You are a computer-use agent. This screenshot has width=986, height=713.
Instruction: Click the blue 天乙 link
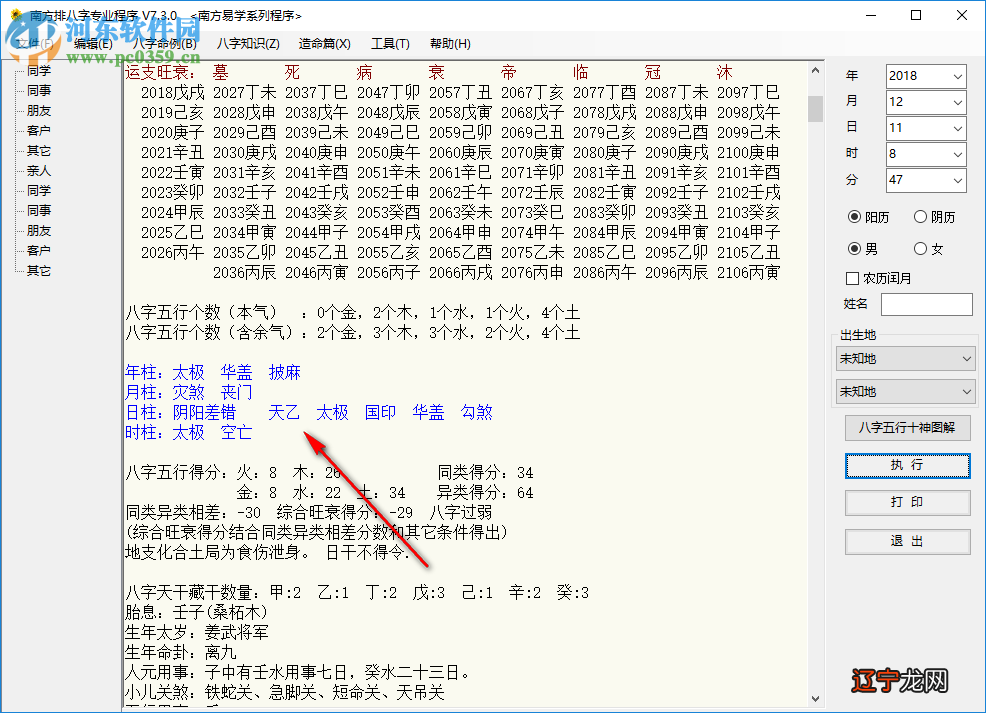[284, 412]
